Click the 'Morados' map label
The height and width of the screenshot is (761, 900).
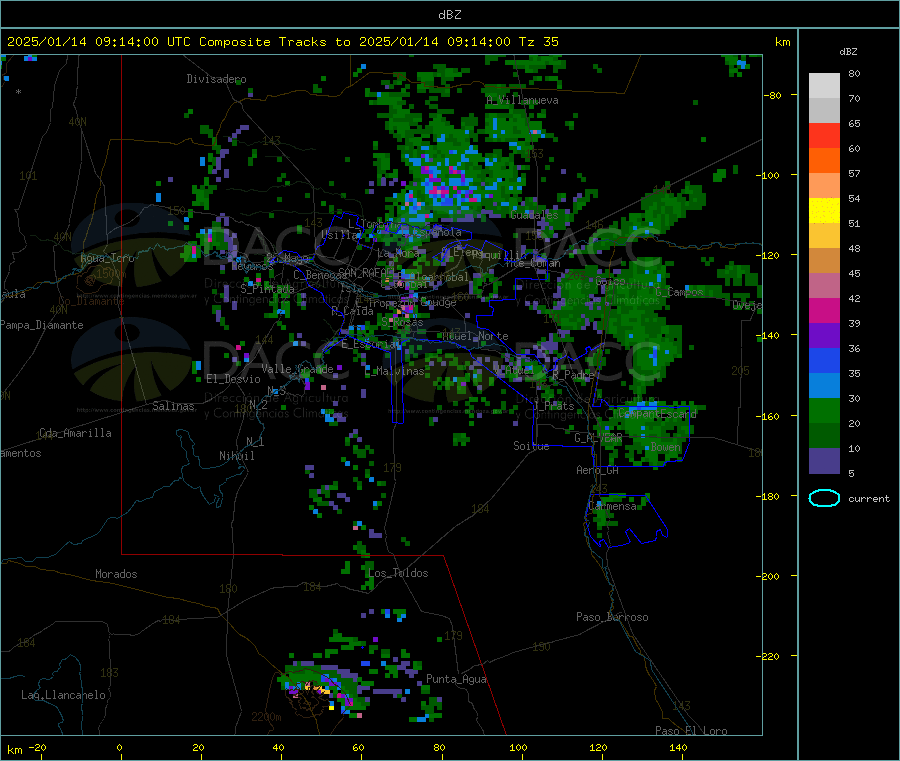tap(116, 574)
